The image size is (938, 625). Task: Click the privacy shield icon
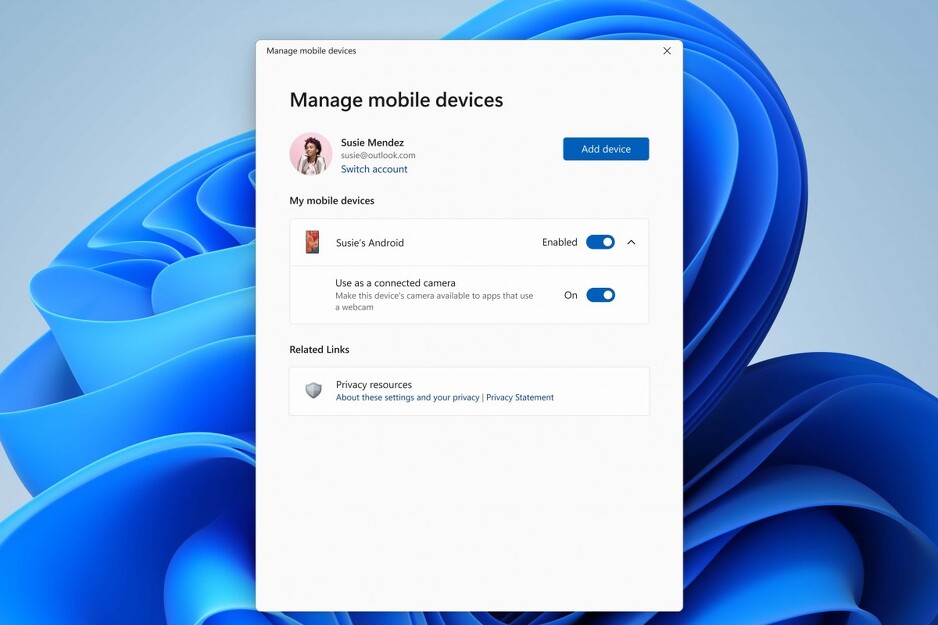pyautogui.click(x=313, y=391)
